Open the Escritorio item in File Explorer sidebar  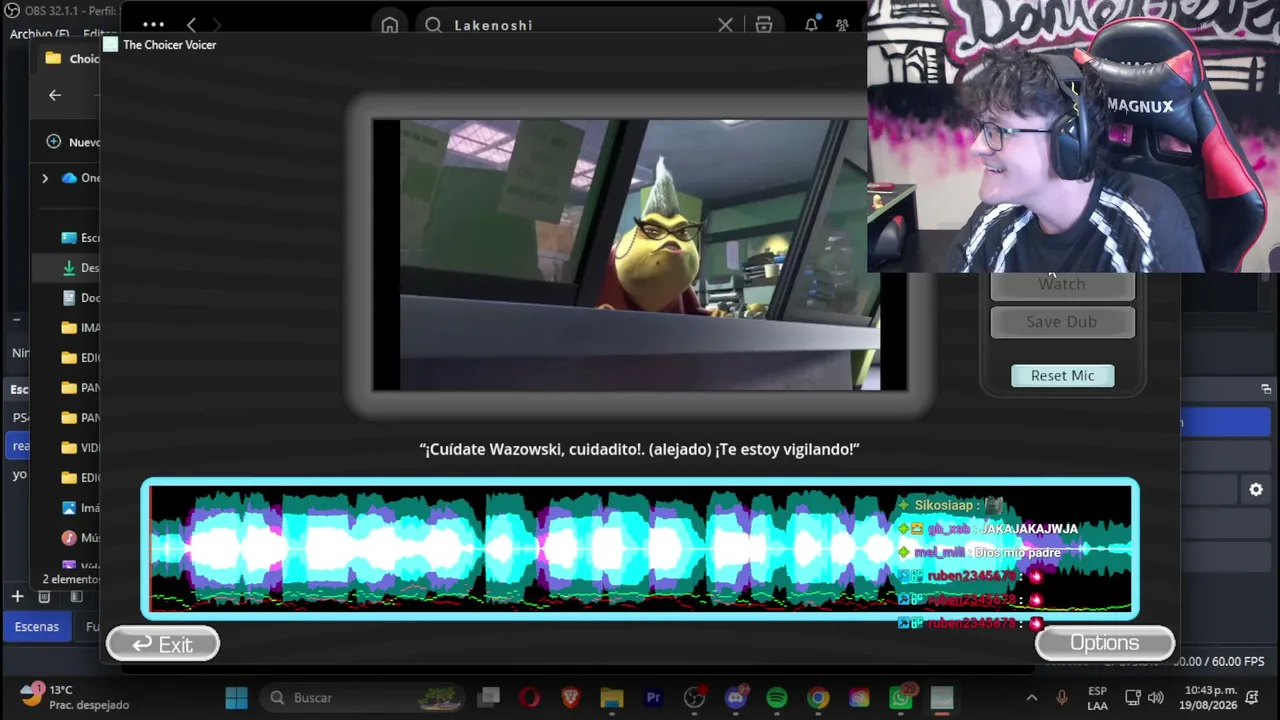coord(80,238)
